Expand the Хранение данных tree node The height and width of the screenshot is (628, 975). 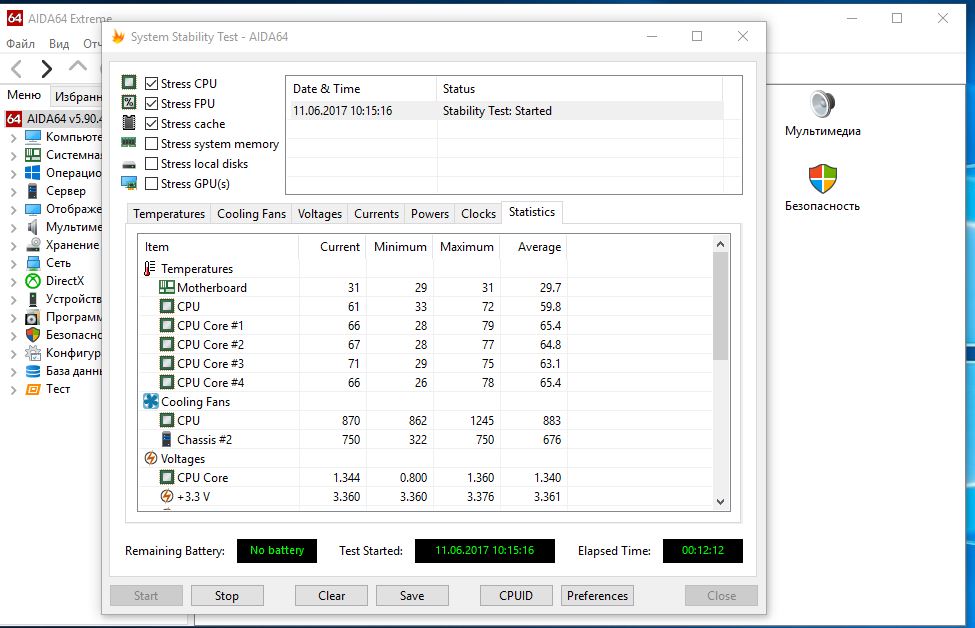[x=14, y=246]
